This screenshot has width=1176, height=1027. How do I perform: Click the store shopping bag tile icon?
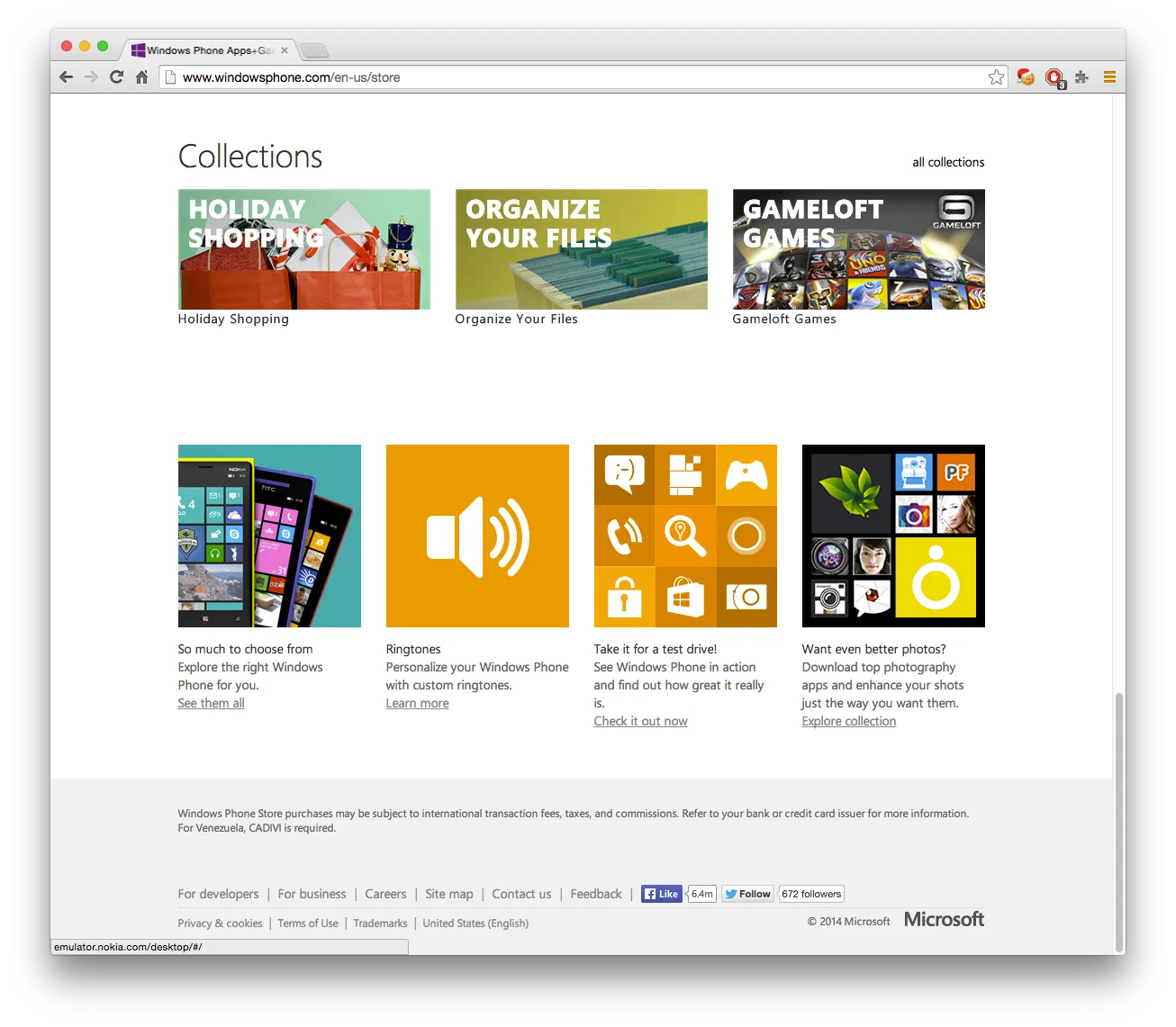[x=685, y=597]
